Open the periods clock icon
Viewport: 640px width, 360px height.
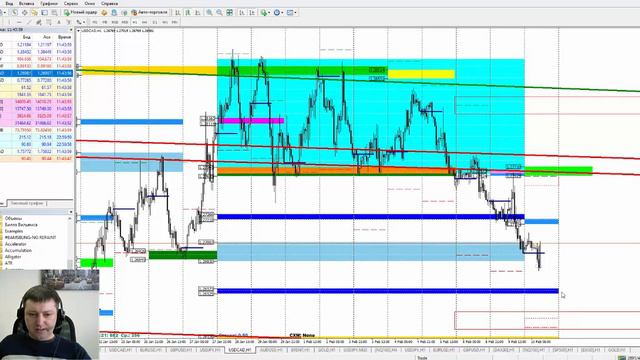tap(277, 13)
